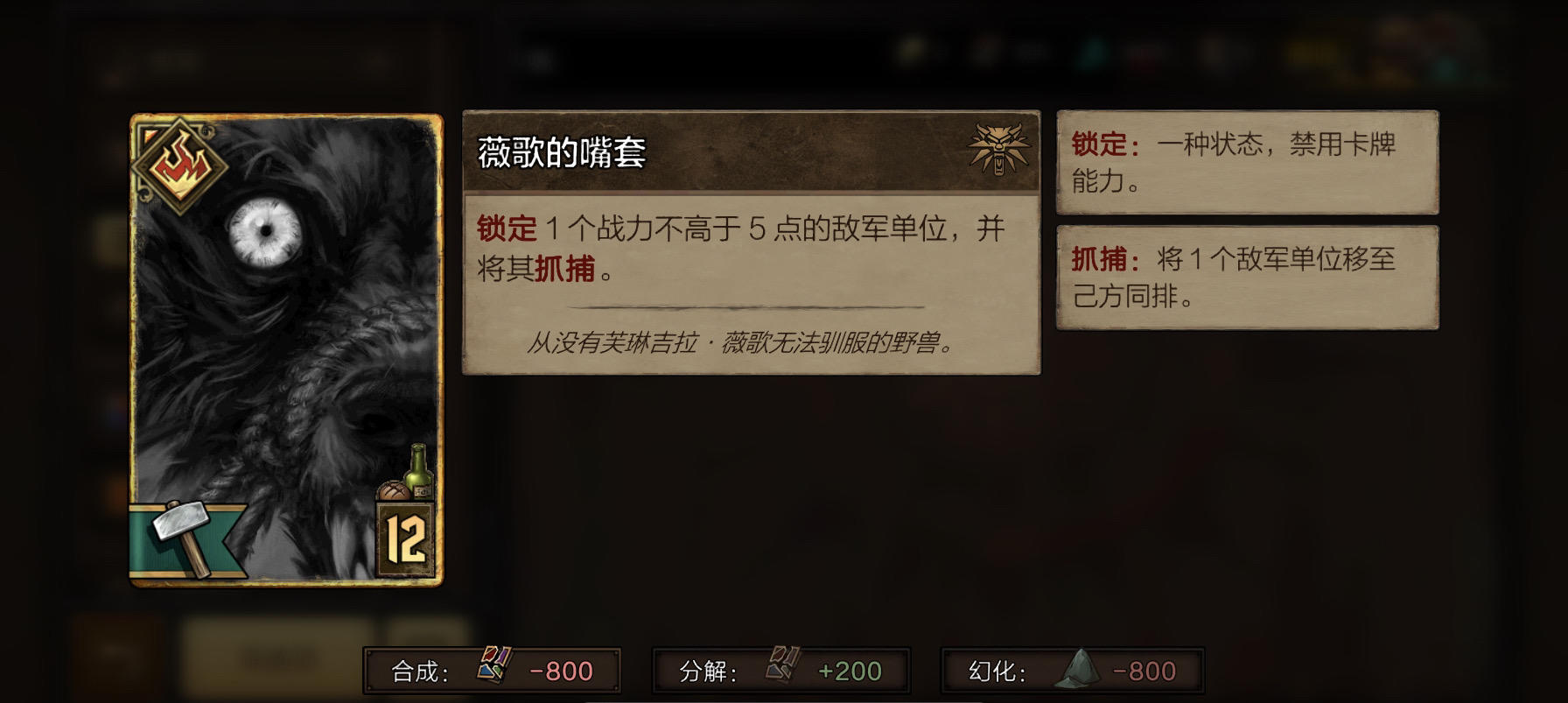Click the scraps icon beside 分解

coord(783,664)
